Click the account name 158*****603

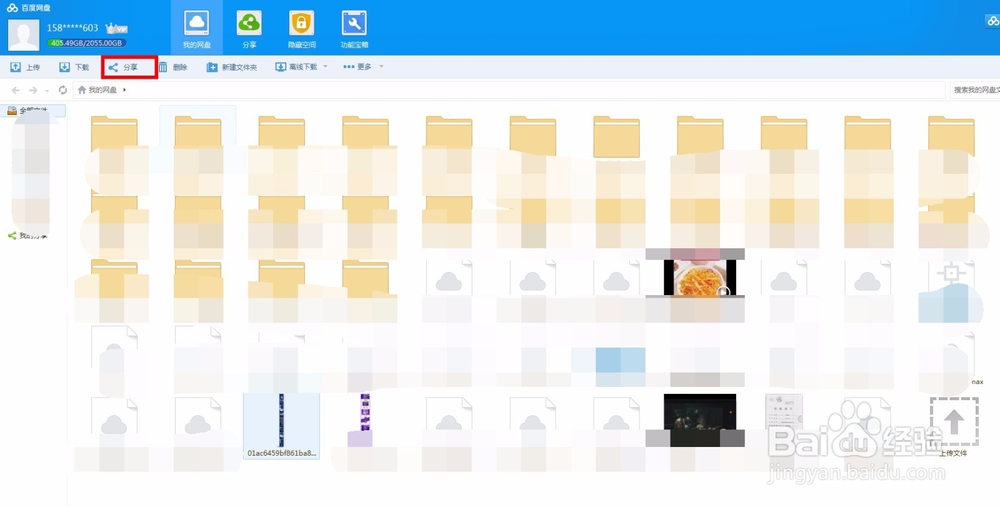tap(73, 28)
